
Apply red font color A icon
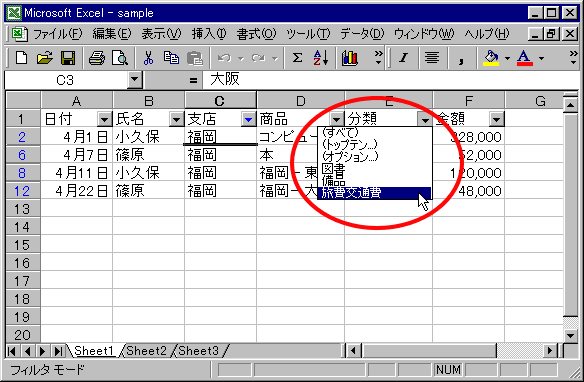tap(524, 58)
